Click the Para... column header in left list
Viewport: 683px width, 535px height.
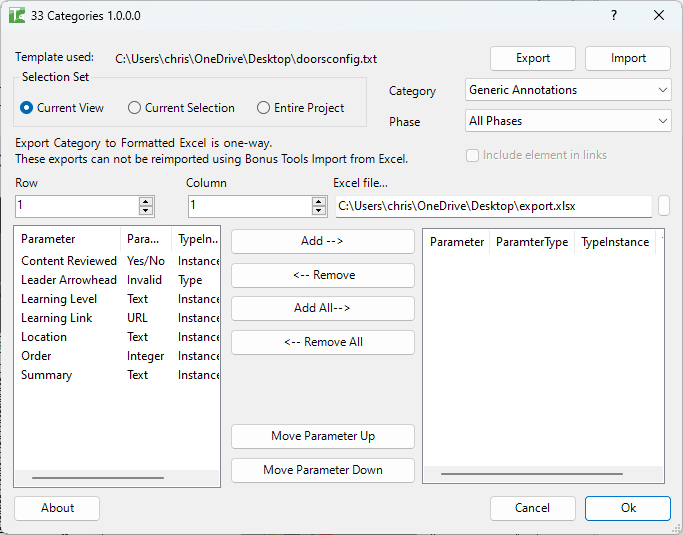[146, 239]
